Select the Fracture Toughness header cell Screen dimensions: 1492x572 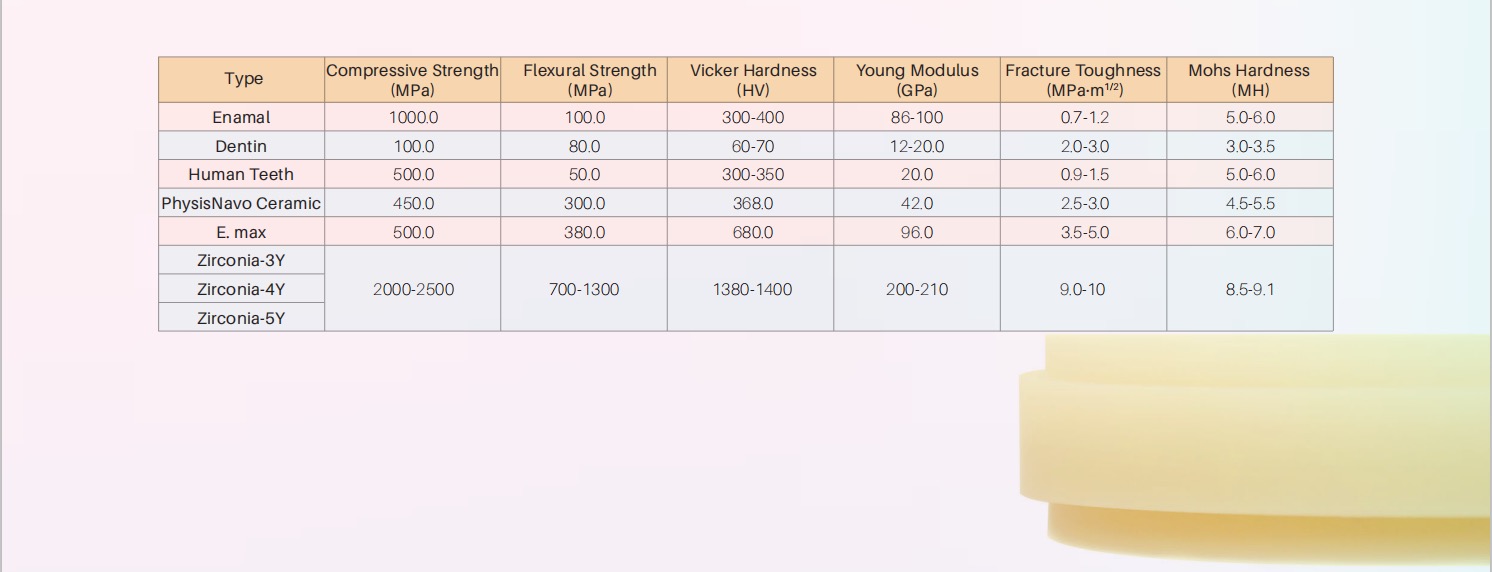point(1083,80)
